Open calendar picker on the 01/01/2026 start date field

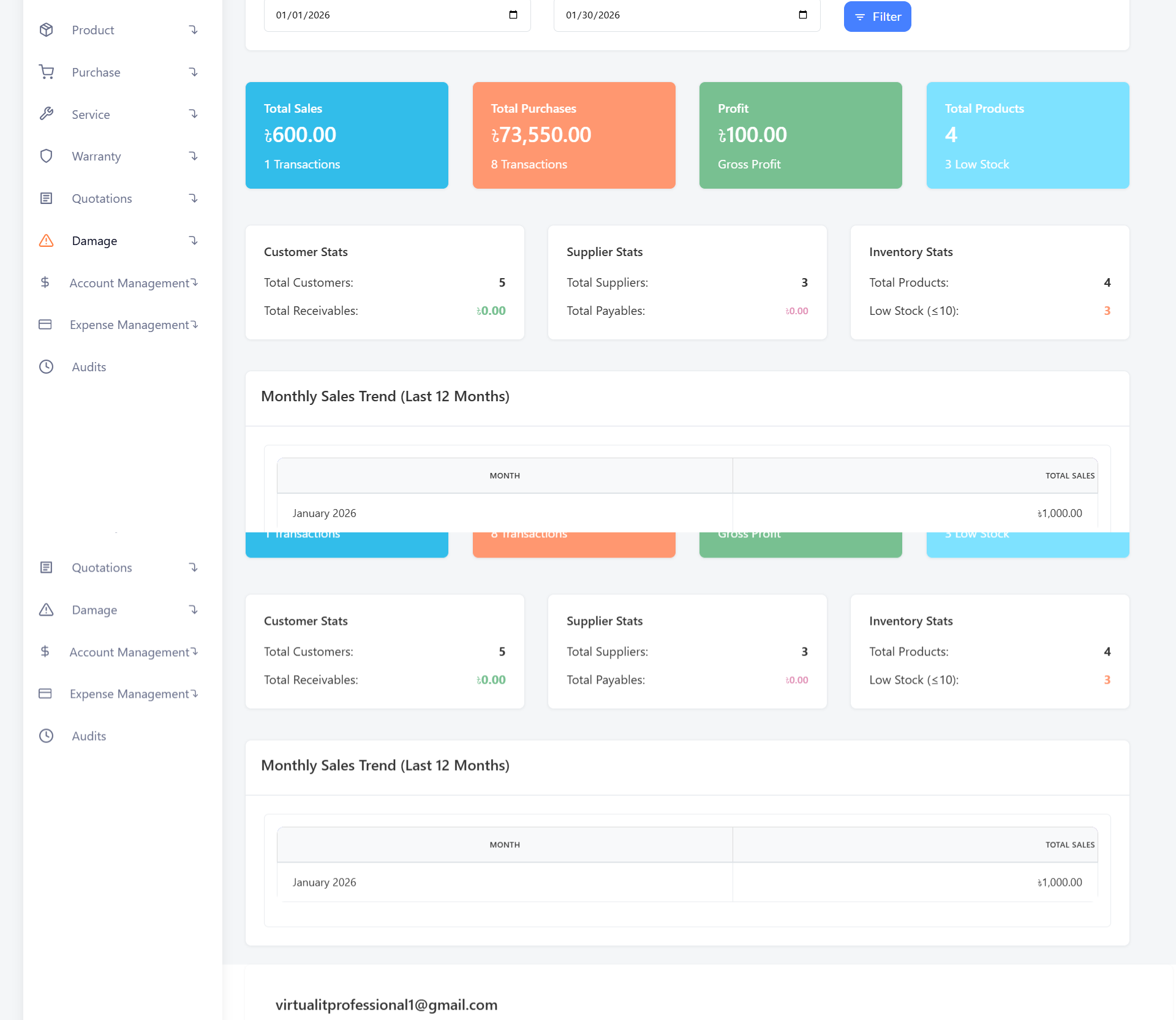tap(513, 15)
